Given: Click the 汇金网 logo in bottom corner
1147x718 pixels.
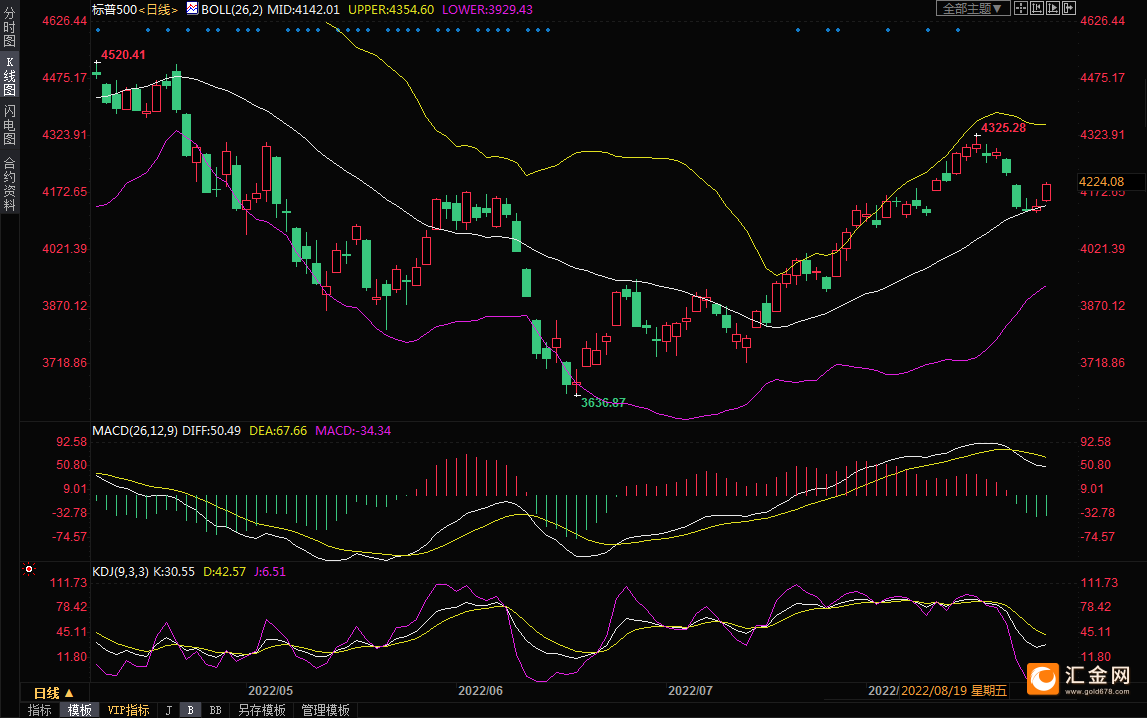Looking at the screenshot, I should [x=1086, y=678].
